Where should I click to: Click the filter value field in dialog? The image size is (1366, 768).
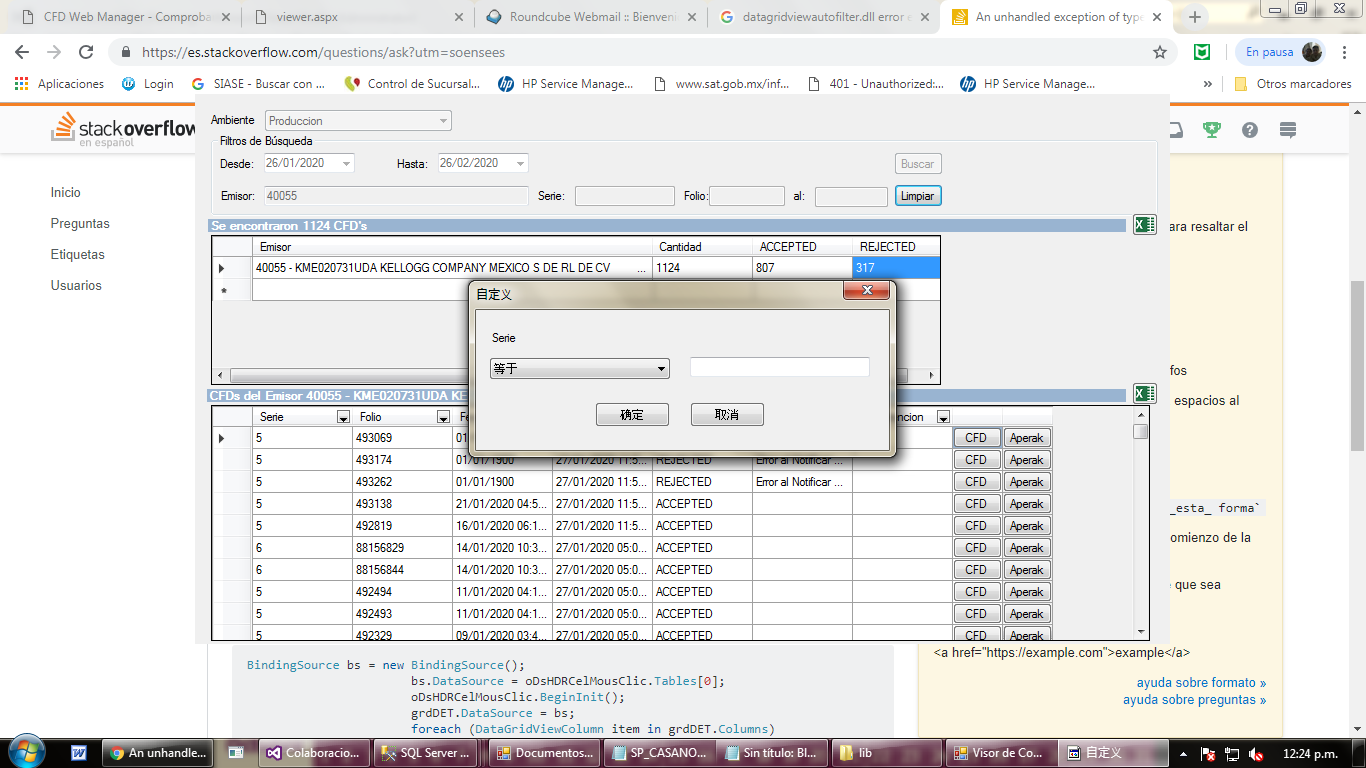(780, 367)
